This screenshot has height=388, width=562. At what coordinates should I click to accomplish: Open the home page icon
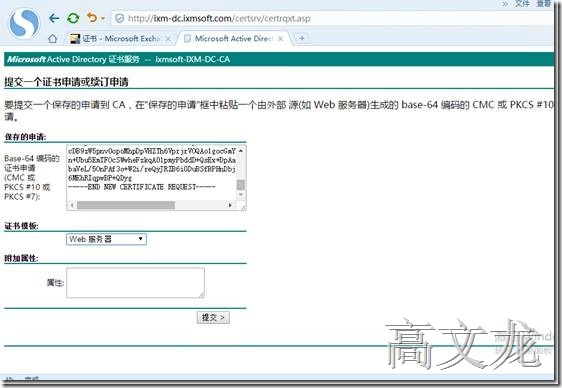click(53, 39)
